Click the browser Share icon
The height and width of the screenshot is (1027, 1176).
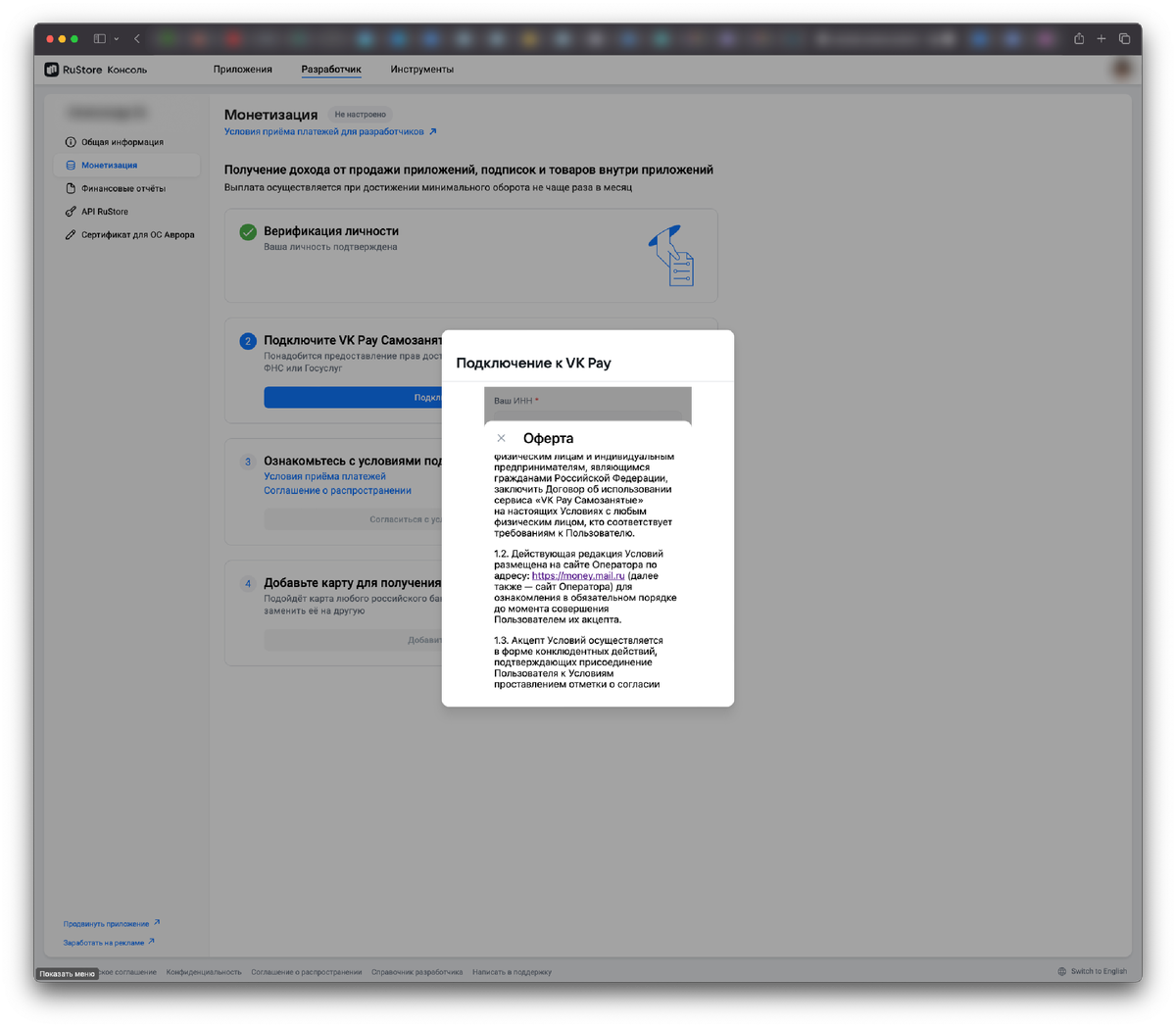click(1079, 39)
